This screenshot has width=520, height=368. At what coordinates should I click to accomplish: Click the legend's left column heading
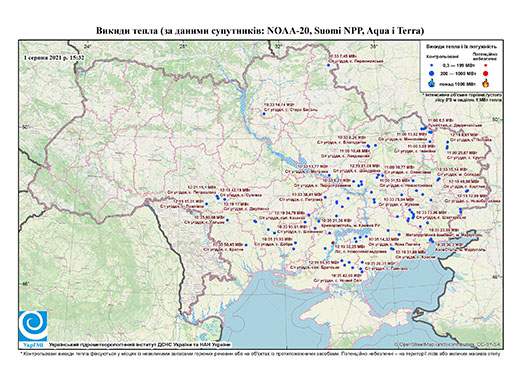[443, 56]
